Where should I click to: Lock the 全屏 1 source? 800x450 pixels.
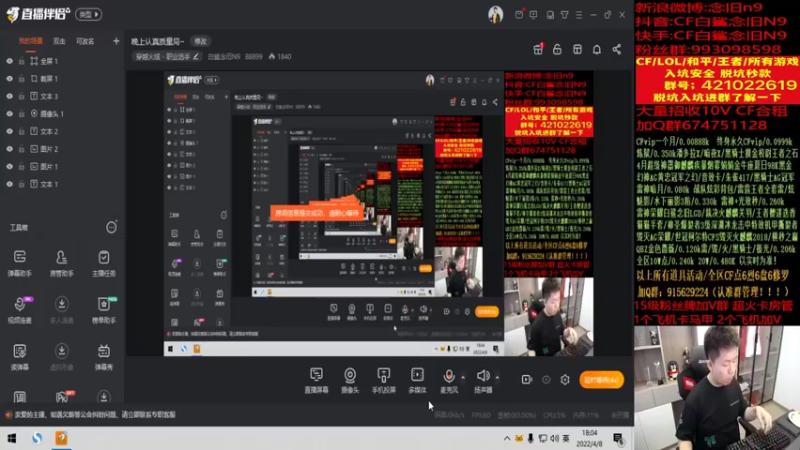pos(21,61)
